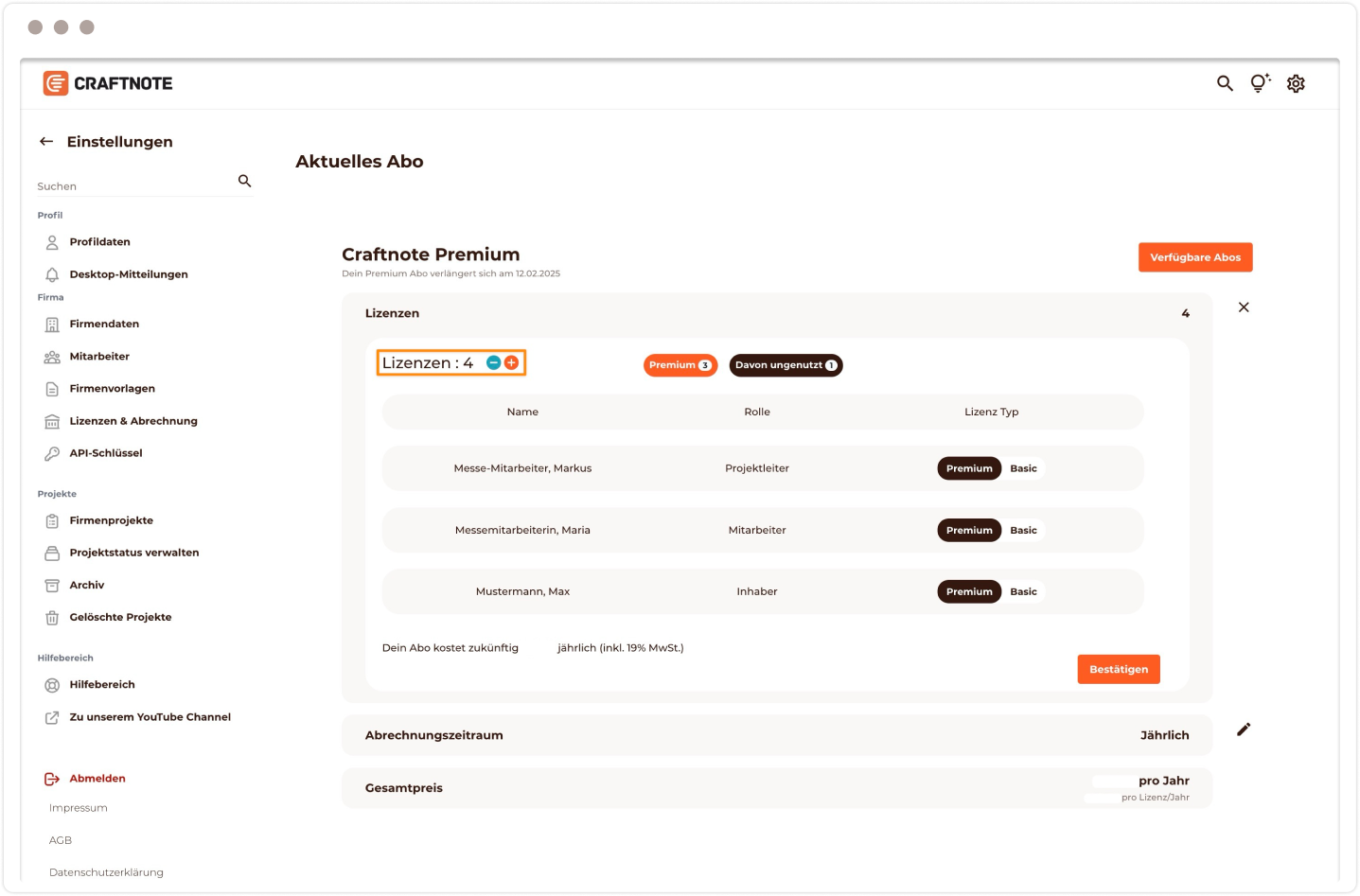Click Verfügbare Abos button
The height and width of the screenshot is (896, 1360).
[x=1195, y=257]
